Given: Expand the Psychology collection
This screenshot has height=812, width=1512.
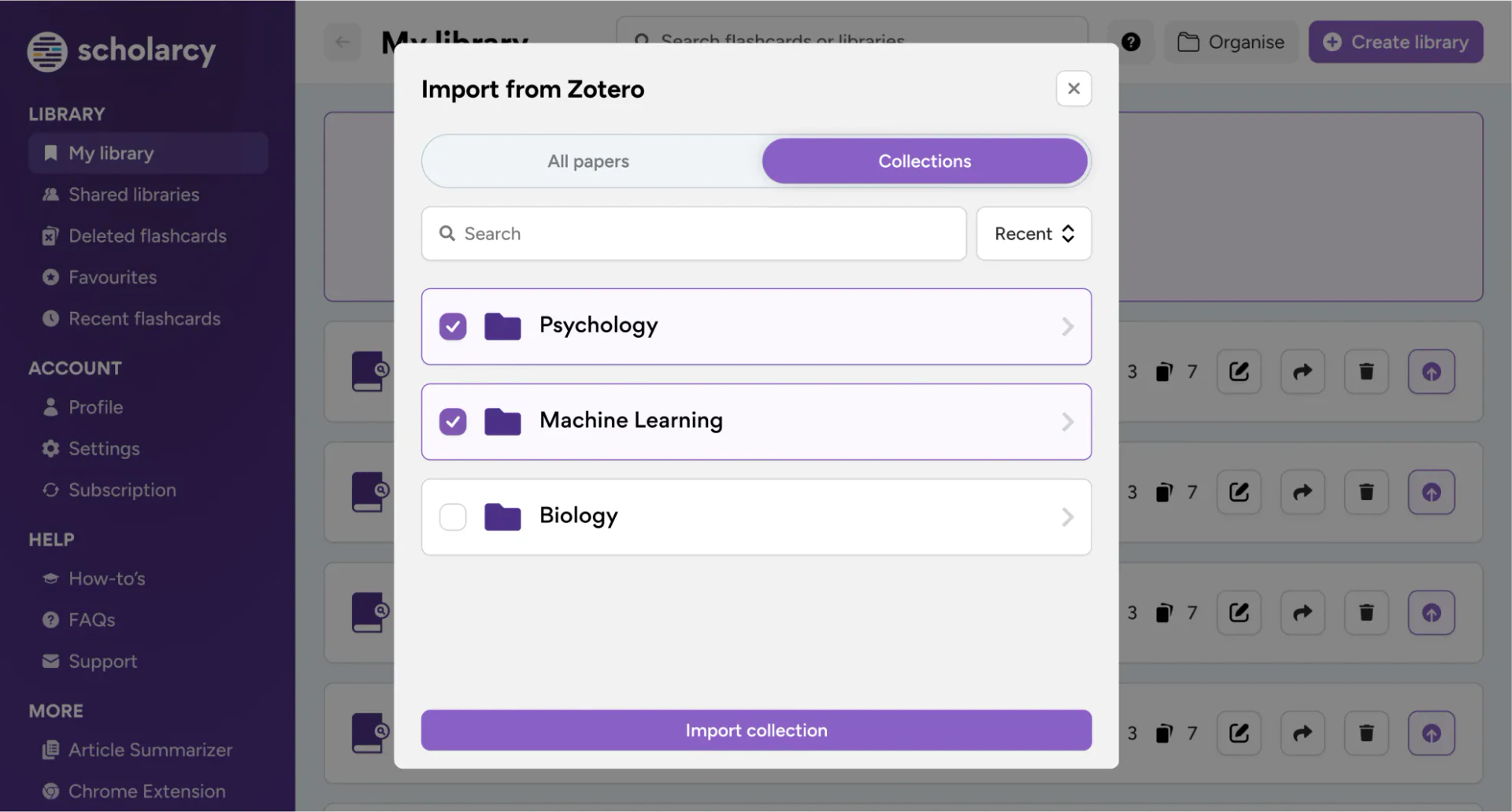Looking at the screenshot, I should tap(1068, 326).
